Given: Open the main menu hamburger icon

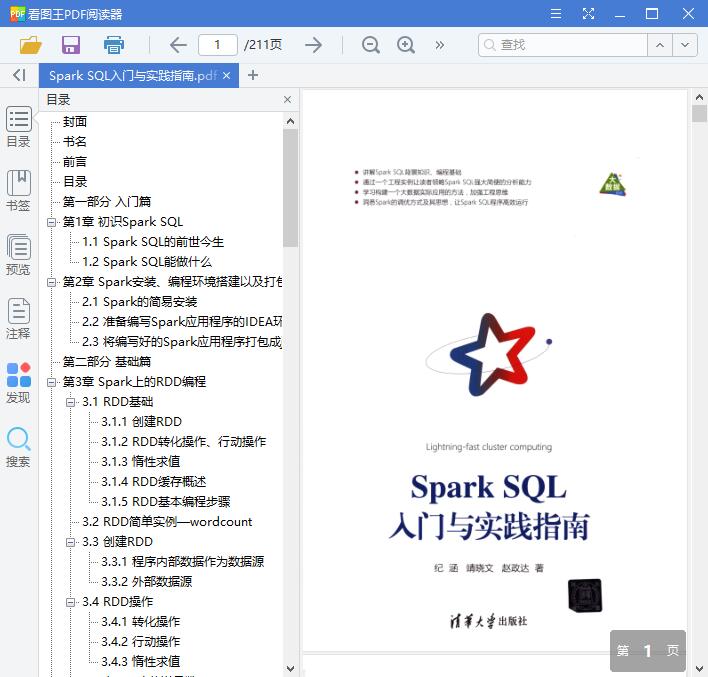Looking at the screenshot, I should coord(556,14).
